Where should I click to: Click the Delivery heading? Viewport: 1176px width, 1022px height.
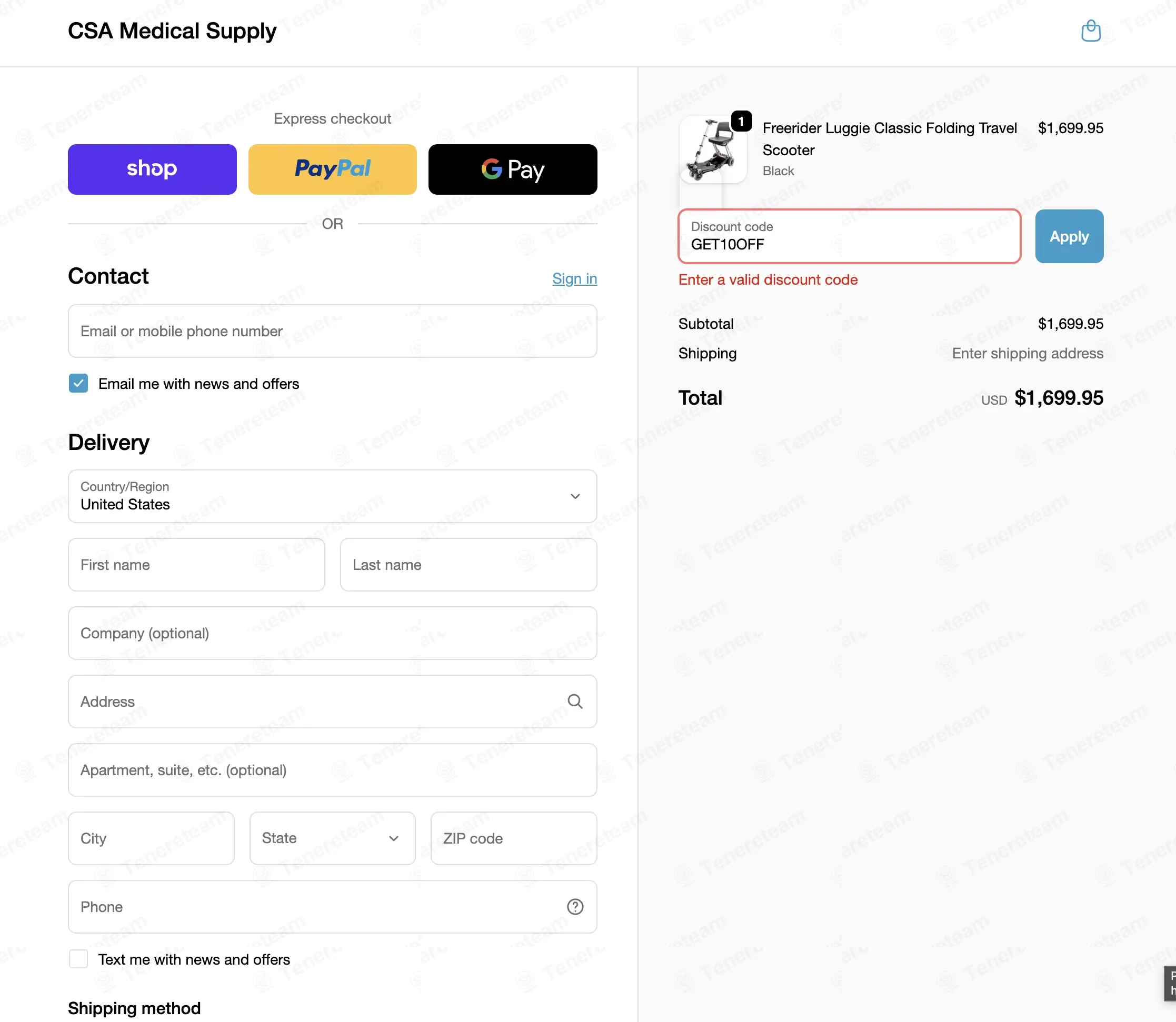point(109,443)
